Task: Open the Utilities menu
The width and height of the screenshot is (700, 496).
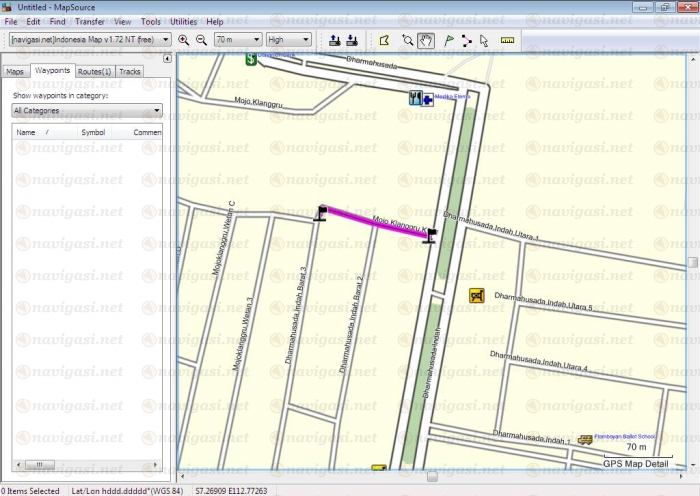Action: tap(183, 21)
